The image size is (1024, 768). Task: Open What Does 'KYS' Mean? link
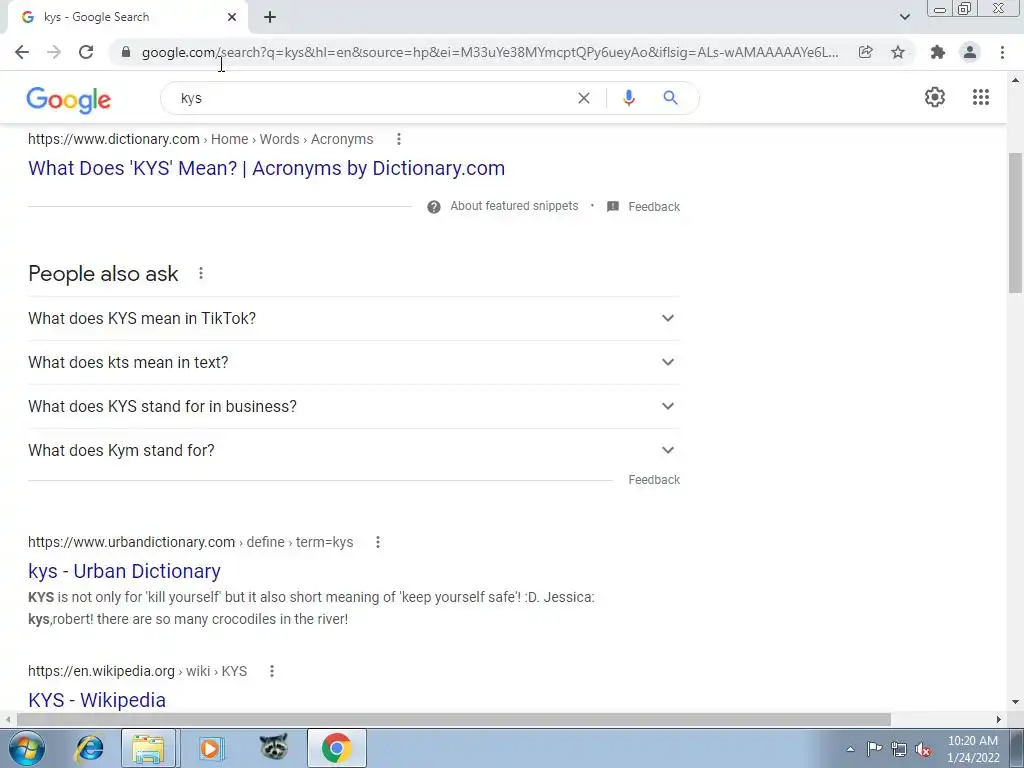[266, 168]
